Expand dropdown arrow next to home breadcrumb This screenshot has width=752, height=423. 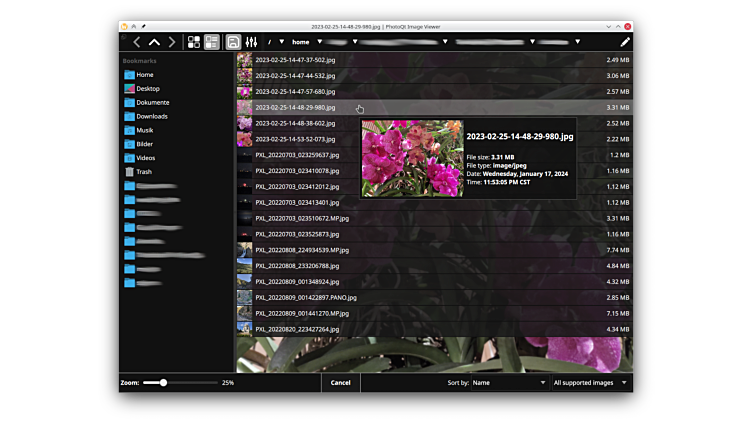tap(320, 42)
